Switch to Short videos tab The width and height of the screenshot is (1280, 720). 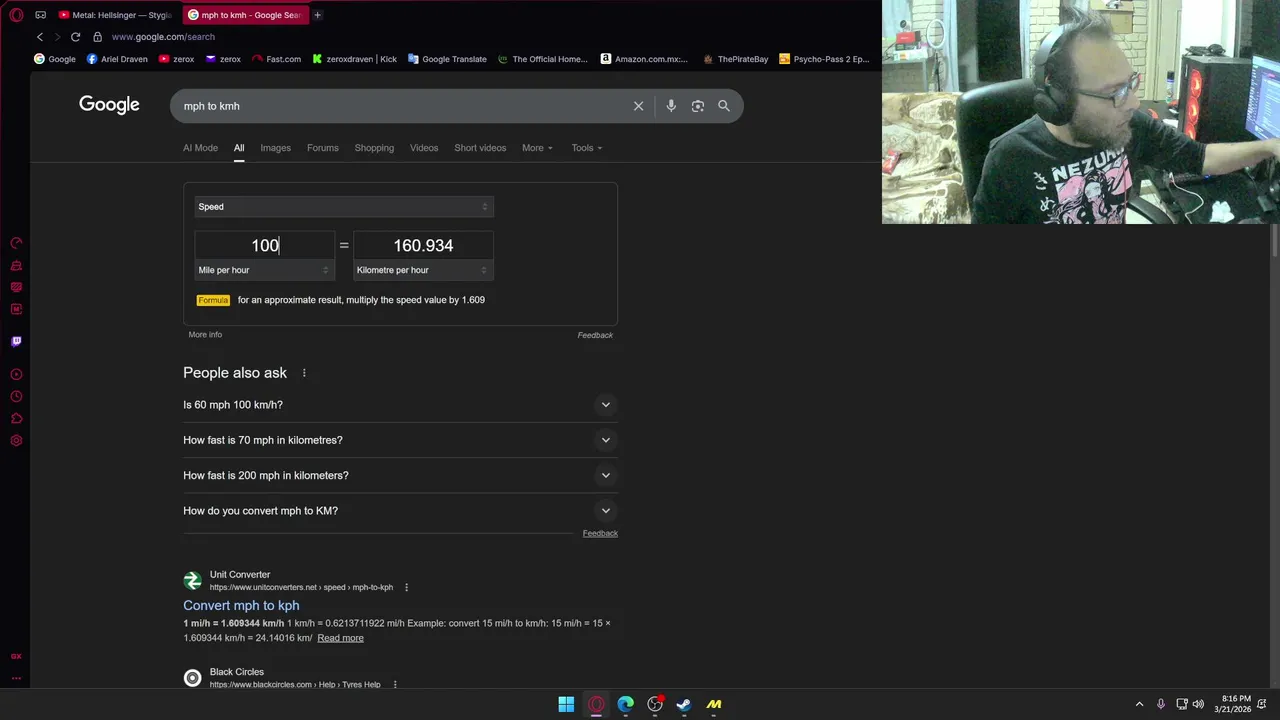480,148
